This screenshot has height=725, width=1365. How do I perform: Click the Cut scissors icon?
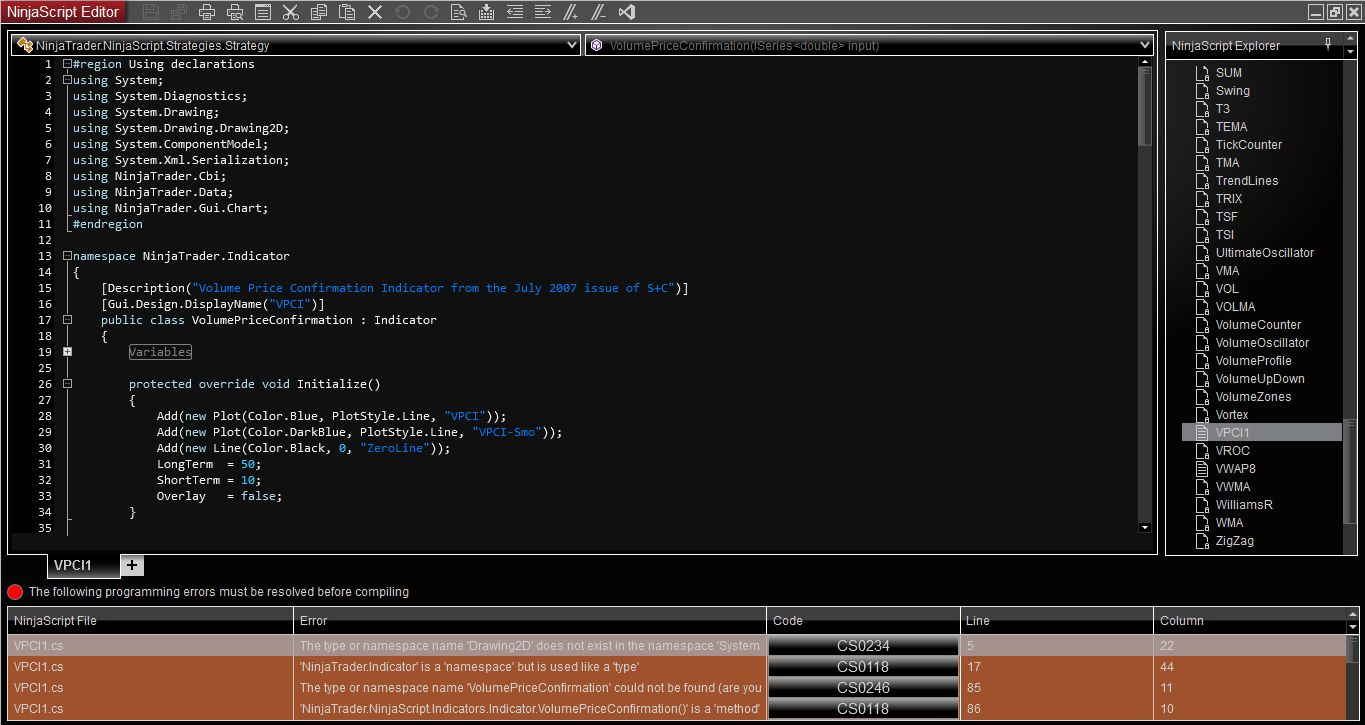tap(291, 12)
